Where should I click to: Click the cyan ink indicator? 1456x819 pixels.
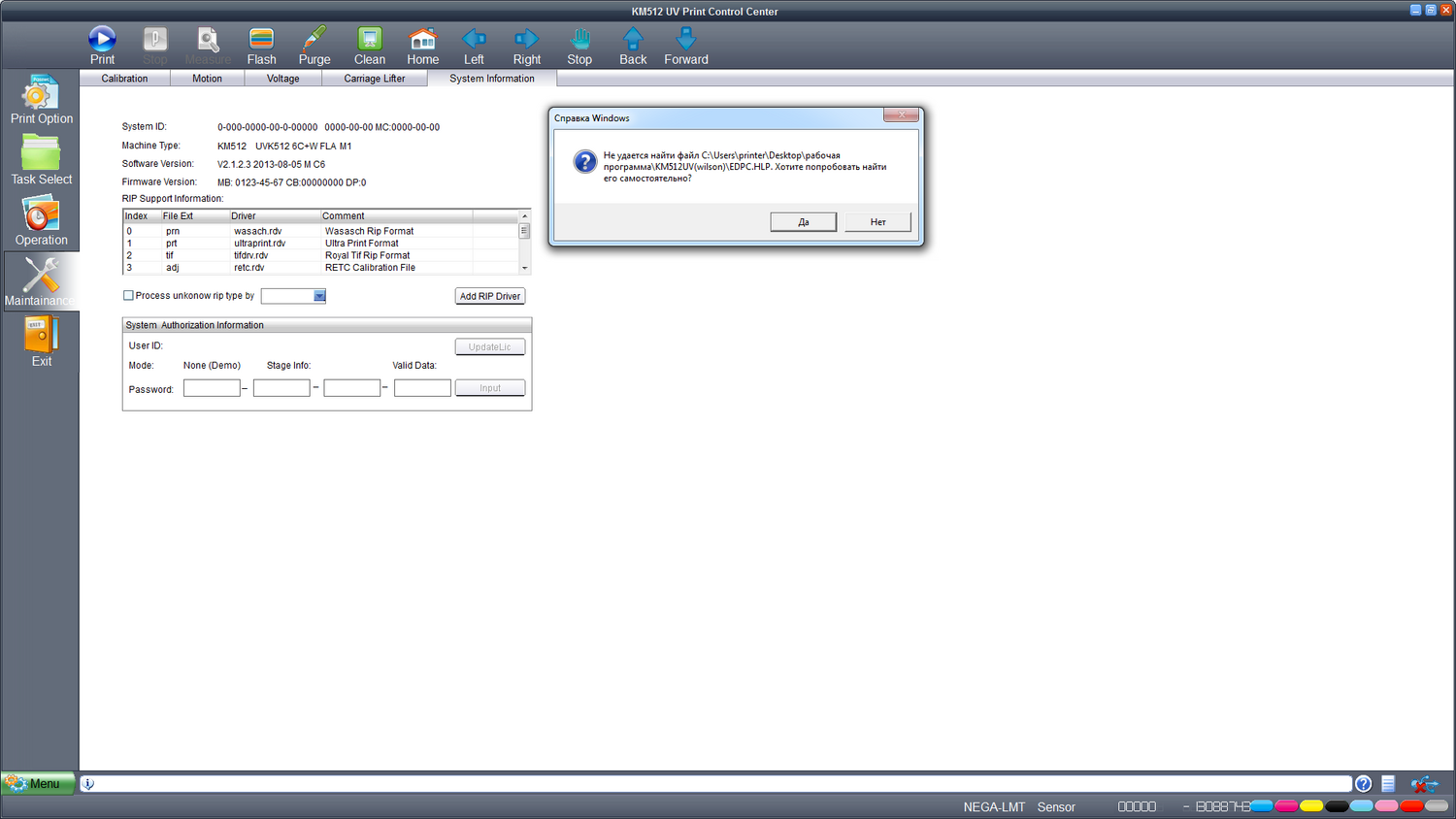tap(1261, 806)
